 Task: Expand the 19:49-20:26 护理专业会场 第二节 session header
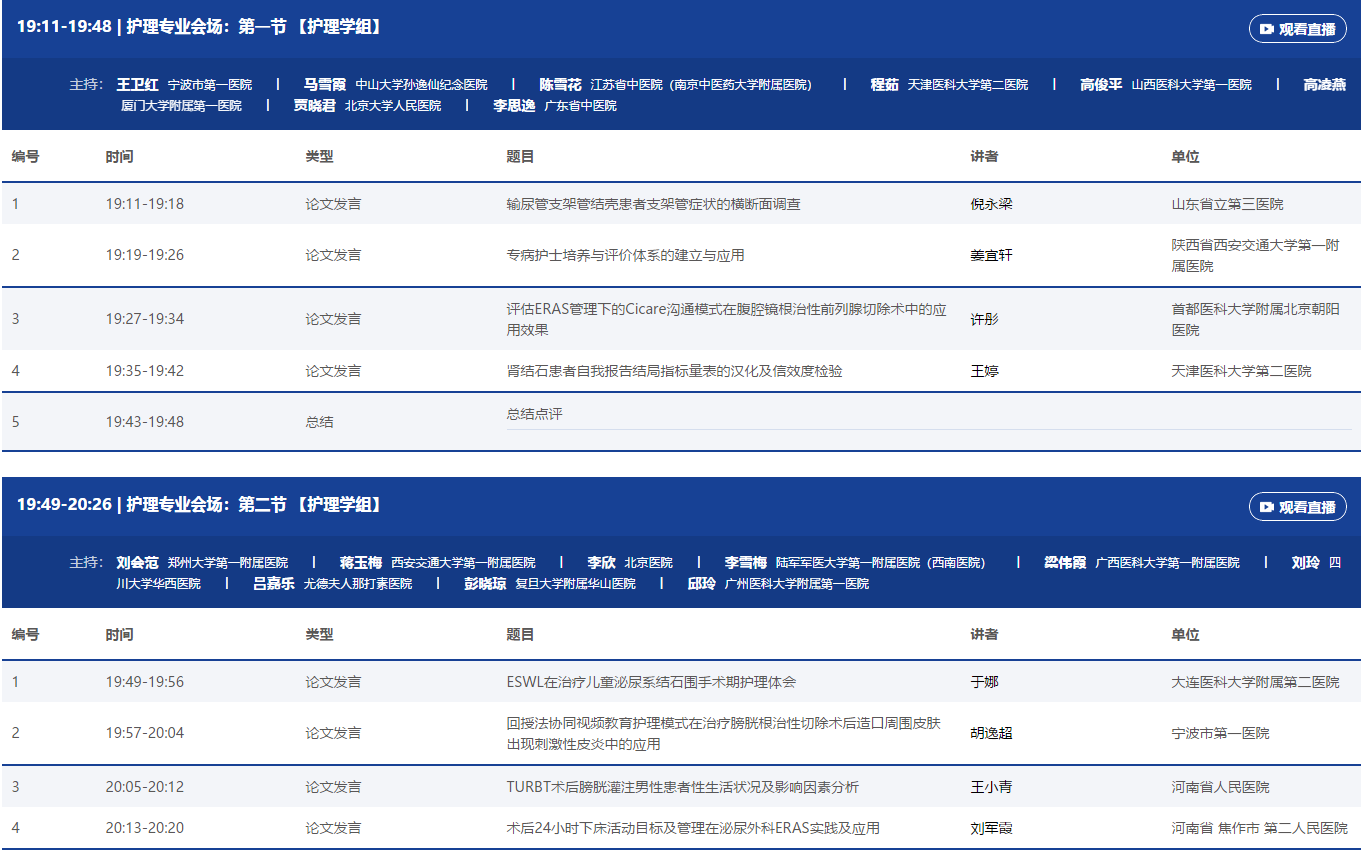(200, 505)
